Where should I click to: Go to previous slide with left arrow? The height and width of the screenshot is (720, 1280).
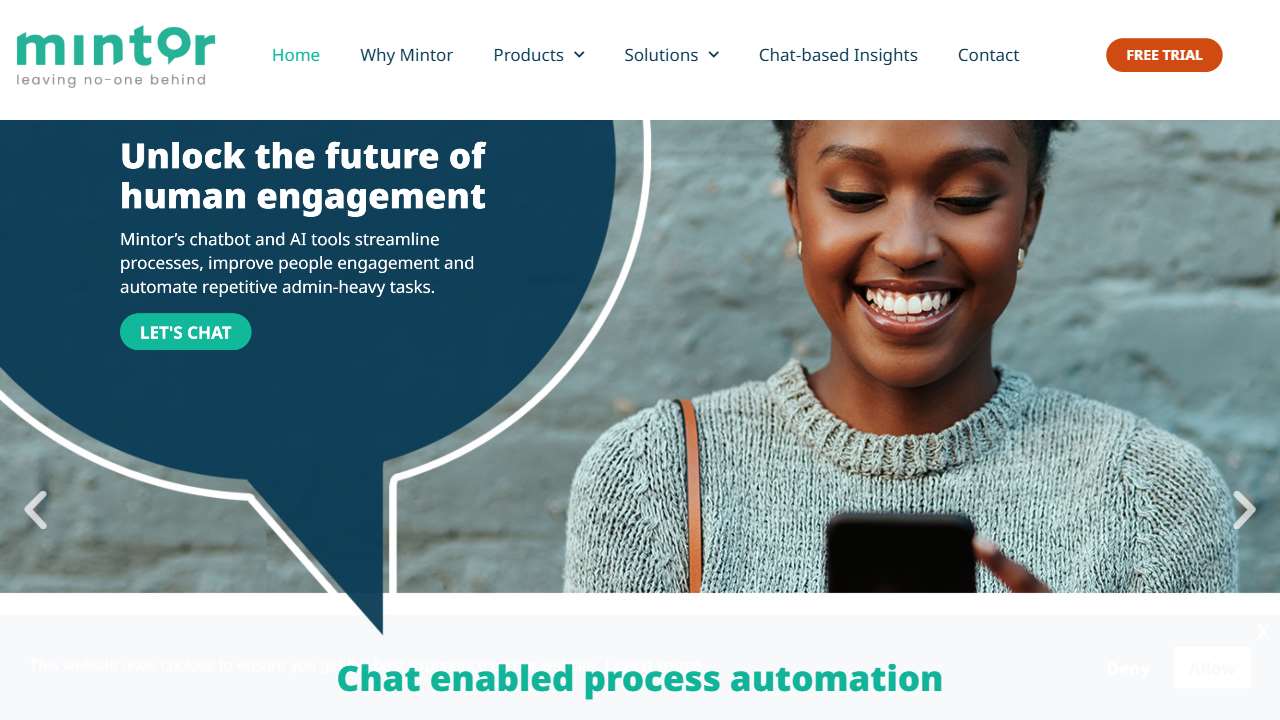click(x=36, y=510)
